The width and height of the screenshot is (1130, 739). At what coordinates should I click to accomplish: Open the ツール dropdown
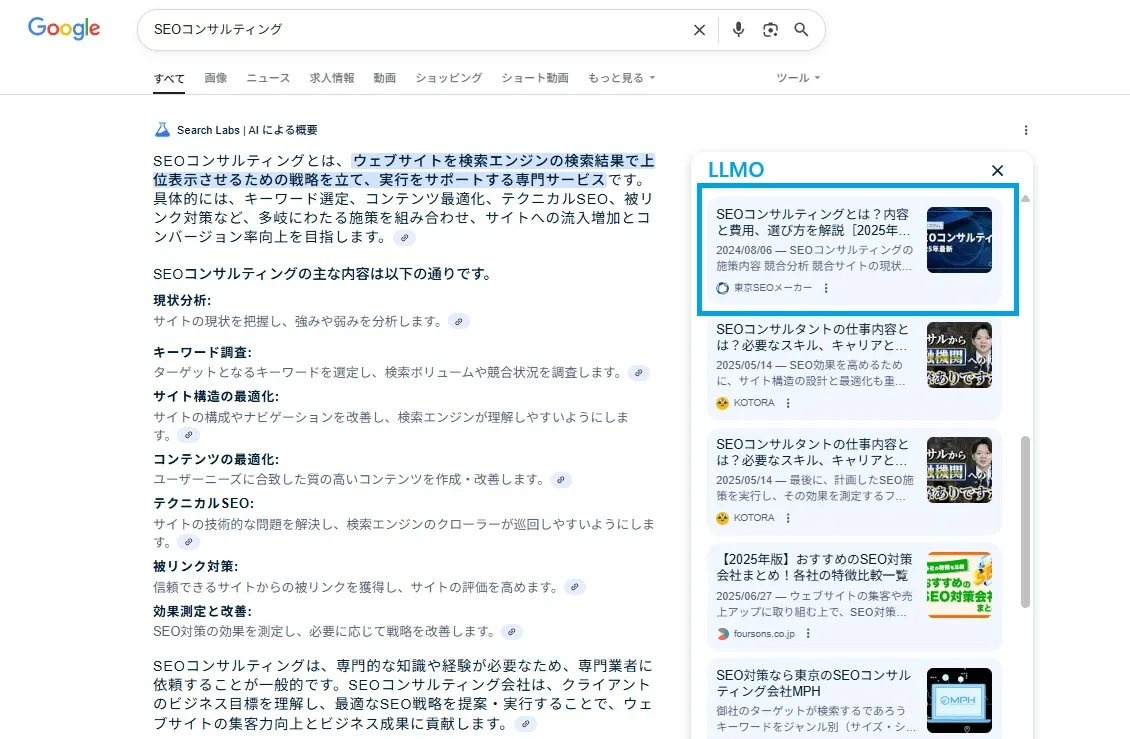[x=798, y=78]
